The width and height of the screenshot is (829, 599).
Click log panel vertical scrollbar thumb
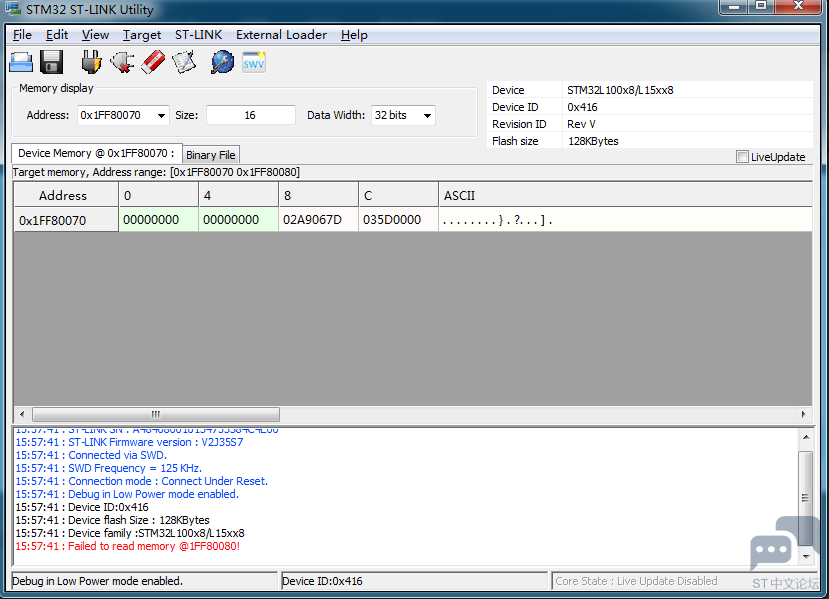[x=806, y=498]
